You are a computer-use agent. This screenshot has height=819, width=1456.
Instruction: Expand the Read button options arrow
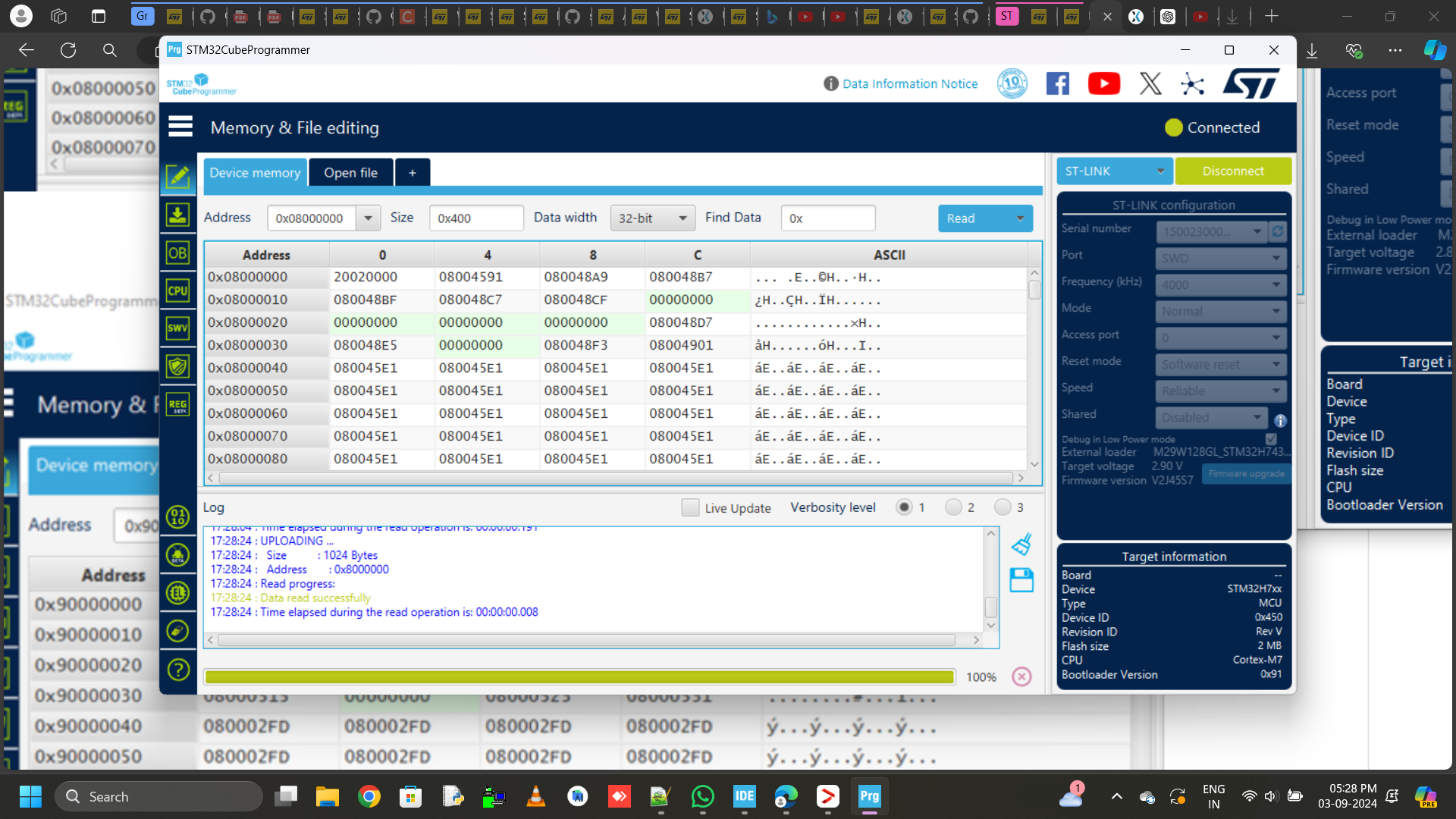click(1019, 218)
